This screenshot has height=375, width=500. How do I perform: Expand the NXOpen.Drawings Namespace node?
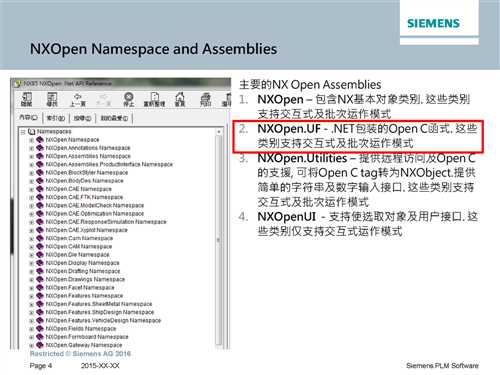(31, 280)
